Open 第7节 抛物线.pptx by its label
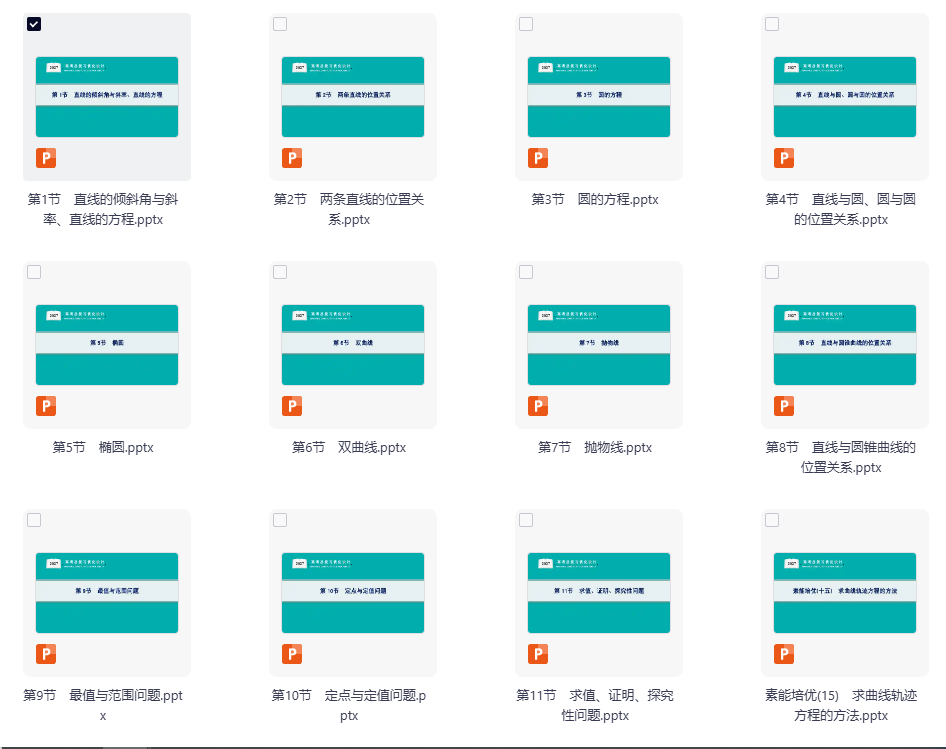The image size is (946, 749). [595, 447]
